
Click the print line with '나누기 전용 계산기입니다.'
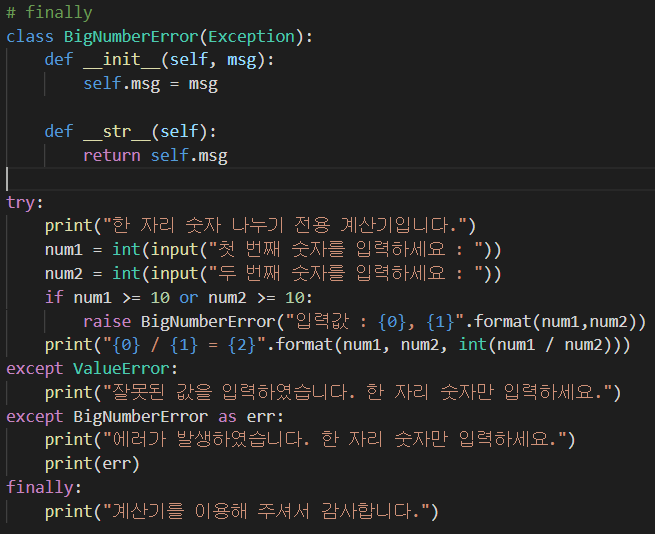coord(260,226)
